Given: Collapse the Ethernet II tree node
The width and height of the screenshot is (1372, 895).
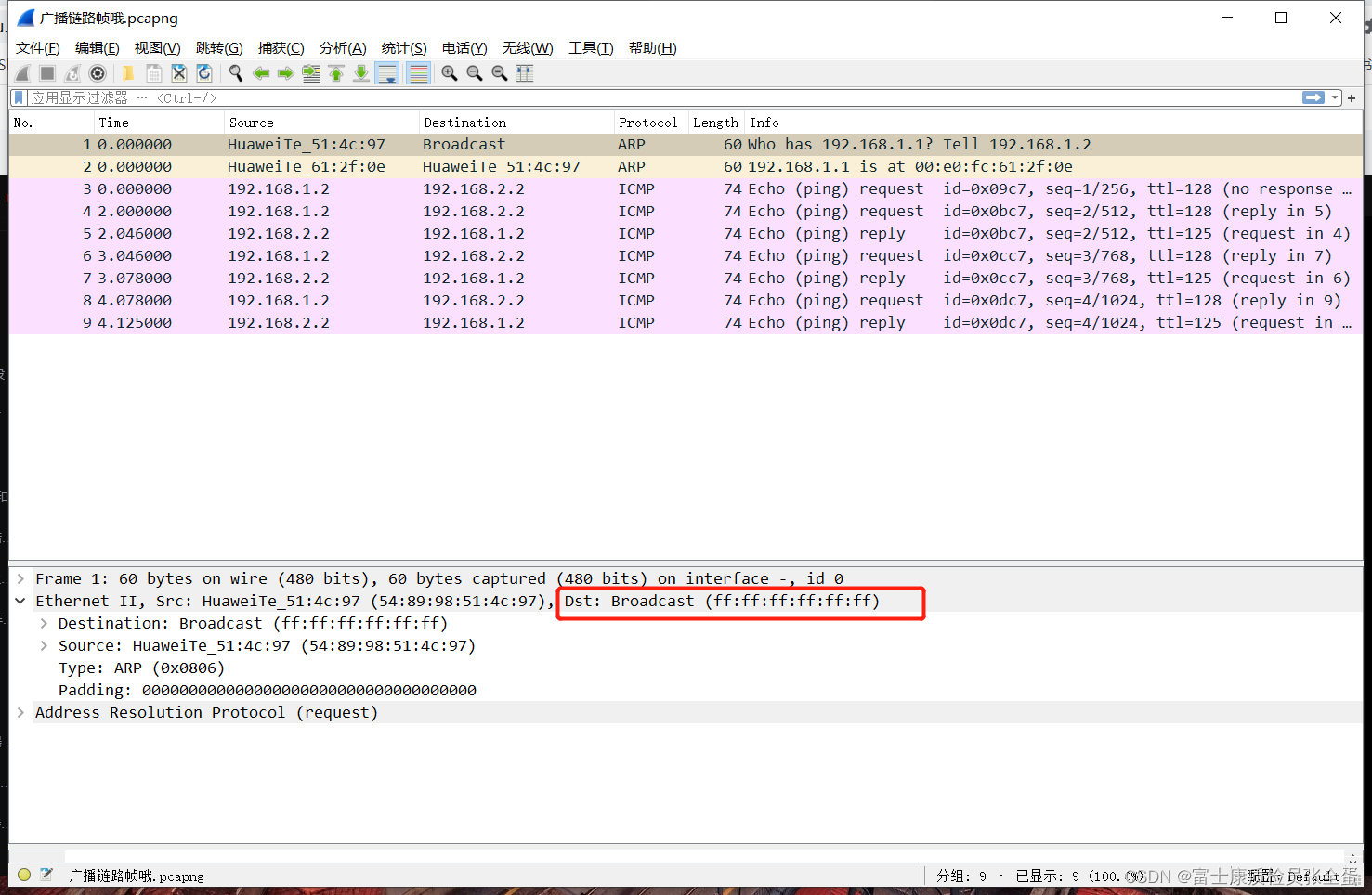Looking at the screenshot, I should [x=20, y=601].
